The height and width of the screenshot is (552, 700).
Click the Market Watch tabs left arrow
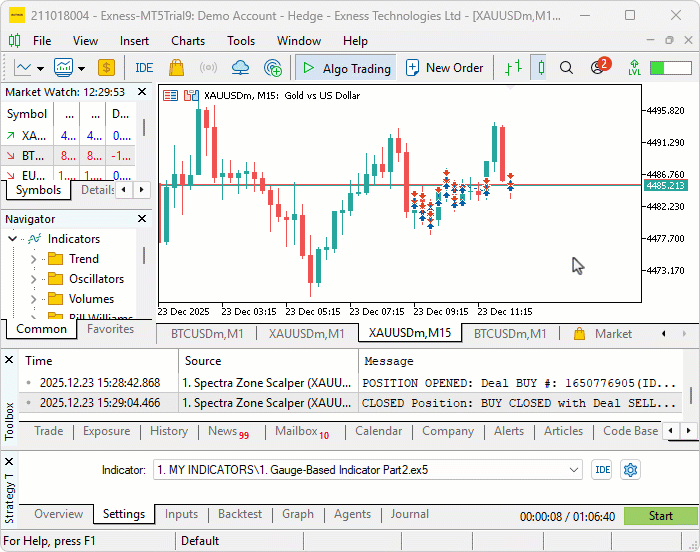pyautogui.click(x=124, y=190)
